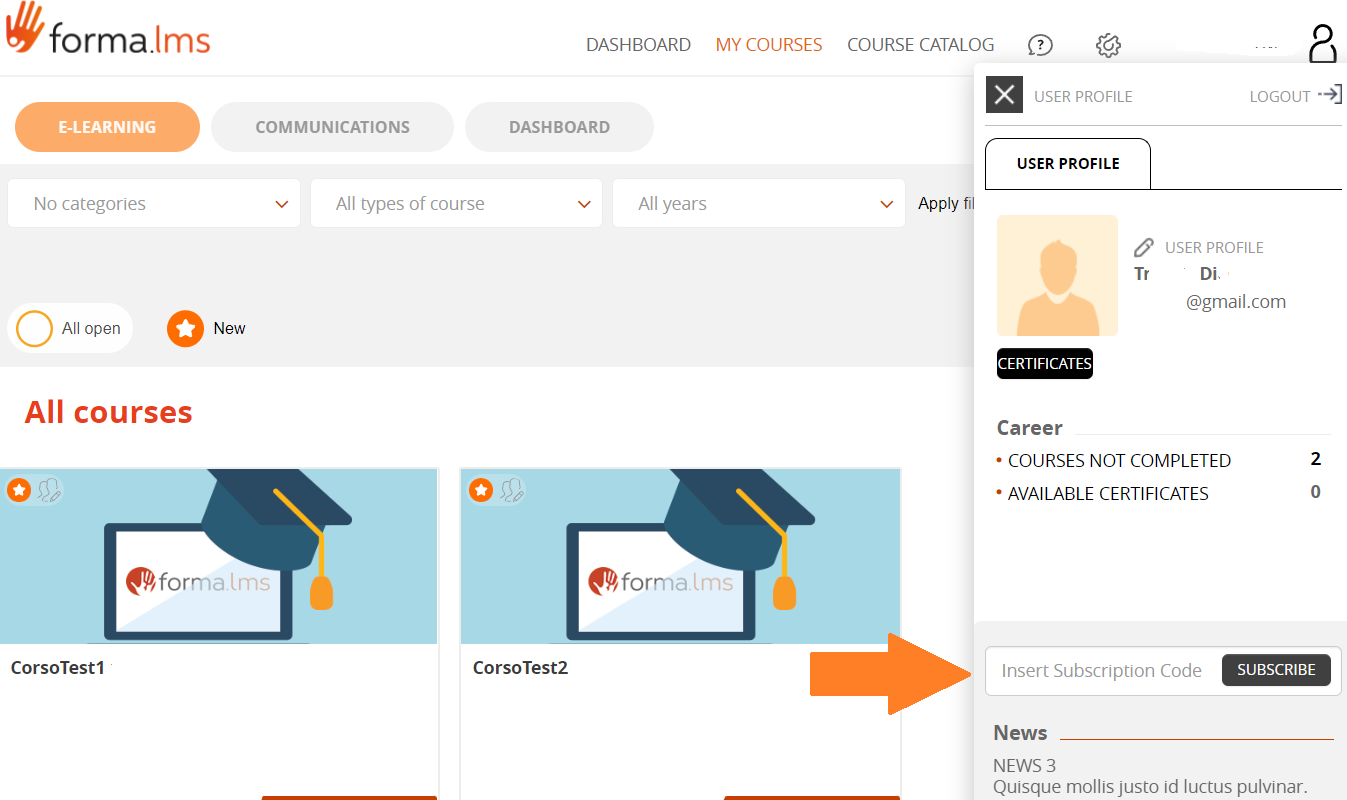Click the user avatar icon in header
The width and height of the screenshot is (1347, 800).
click(x=1322, y=44)
